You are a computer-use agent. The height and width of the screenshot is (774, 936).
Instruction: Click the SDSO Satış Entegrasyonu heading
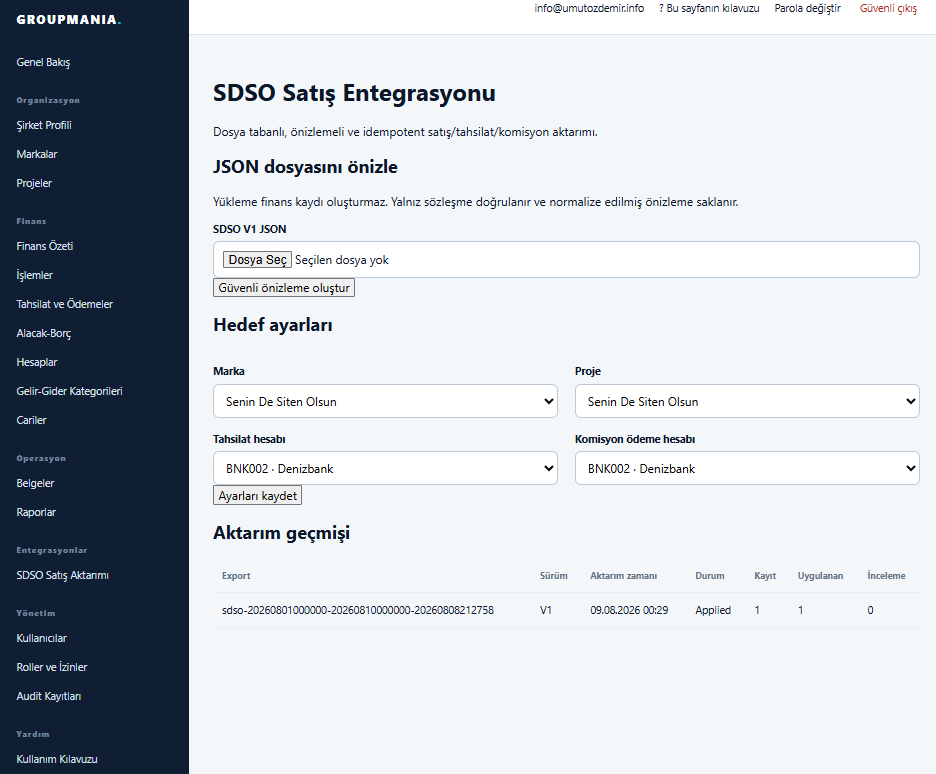[x=354, y=93]
